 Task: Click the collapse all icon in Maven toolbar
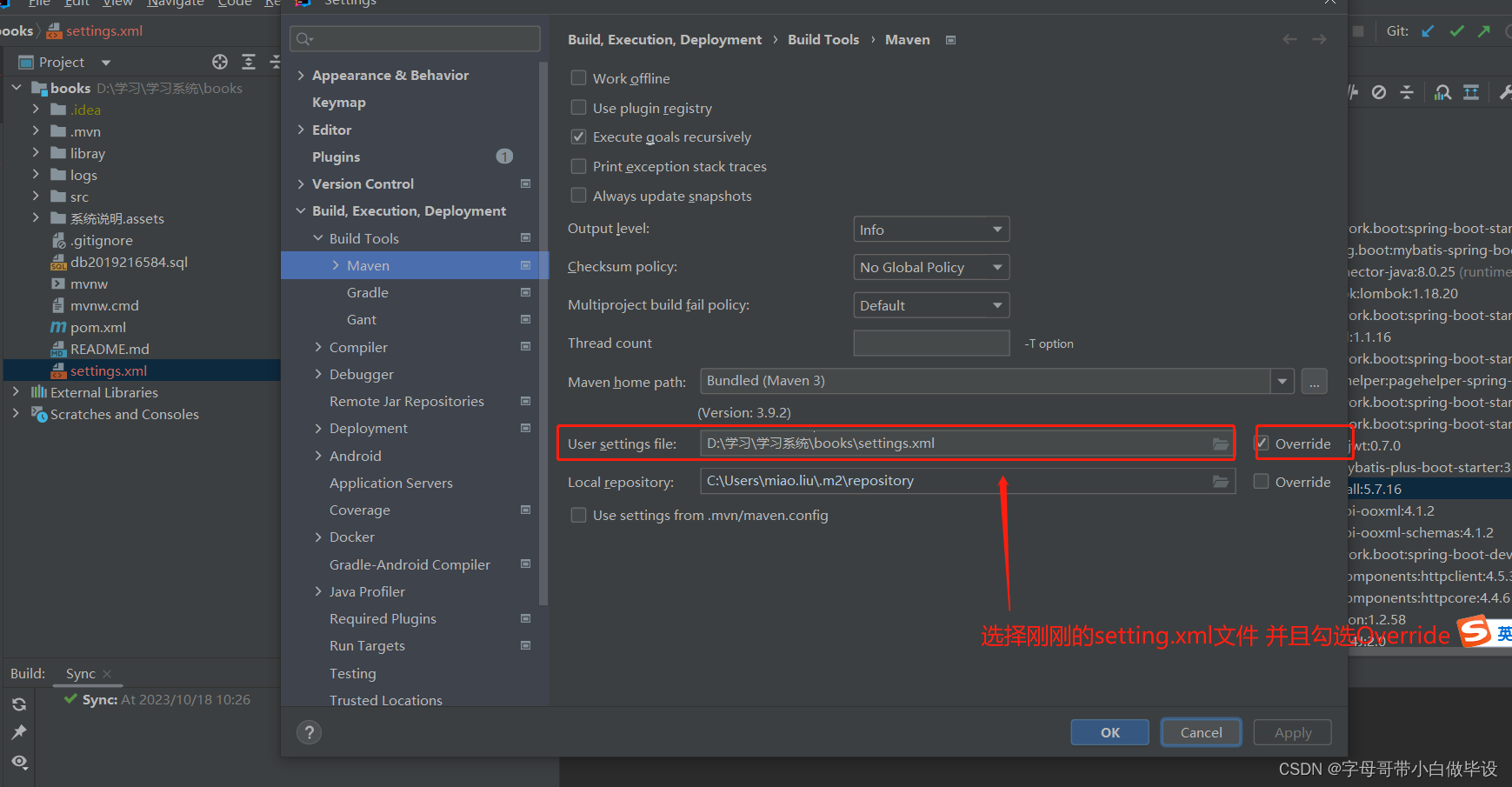[1407, 92]
